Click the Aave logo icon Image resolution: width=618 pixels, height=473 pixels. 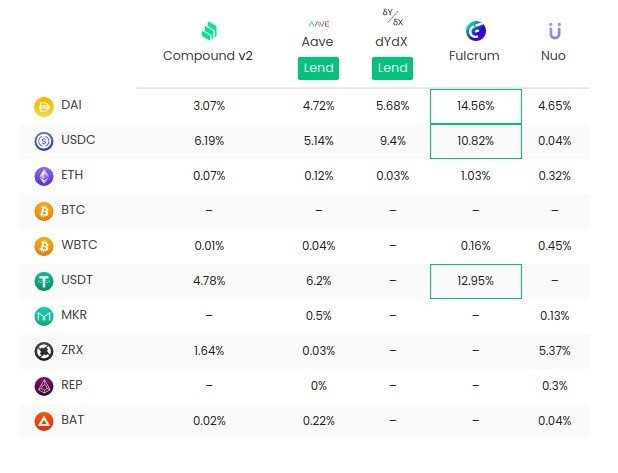[317, 22]
